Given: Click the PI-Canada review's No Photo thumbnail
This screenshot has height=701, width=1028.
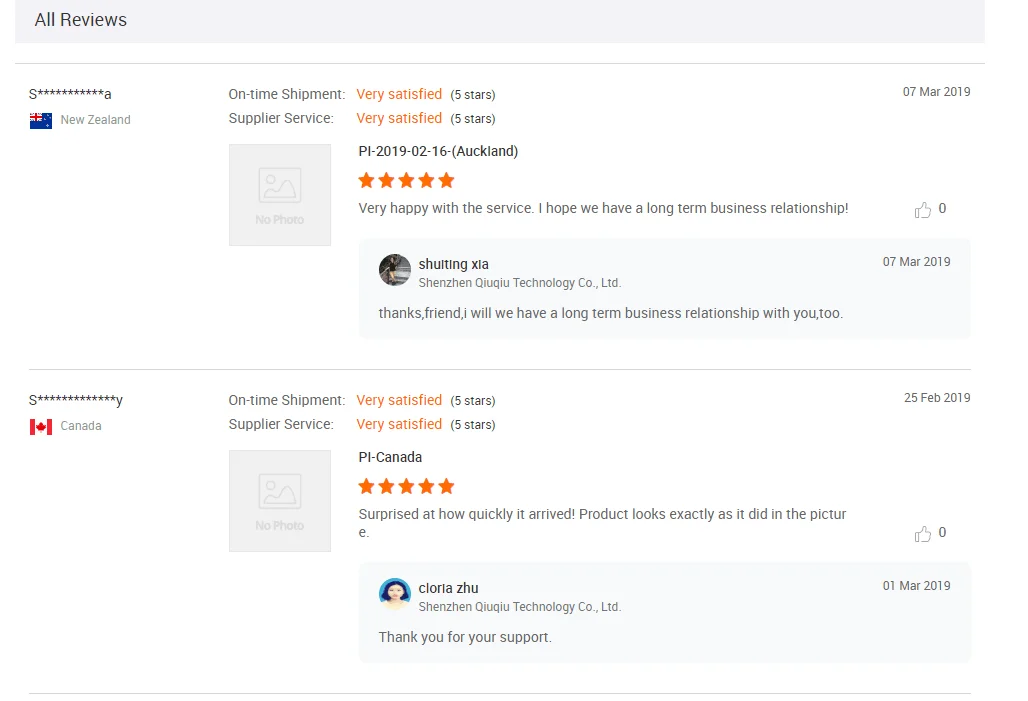Looking at the screenshot, I should pyautogui.click(x=280, y=501).
